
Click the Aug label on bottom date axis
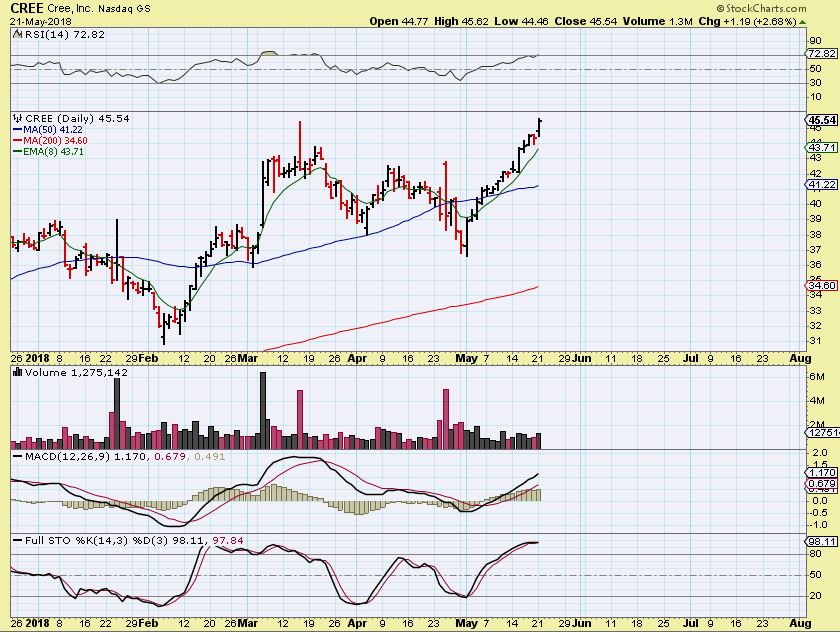click(800, 623)
